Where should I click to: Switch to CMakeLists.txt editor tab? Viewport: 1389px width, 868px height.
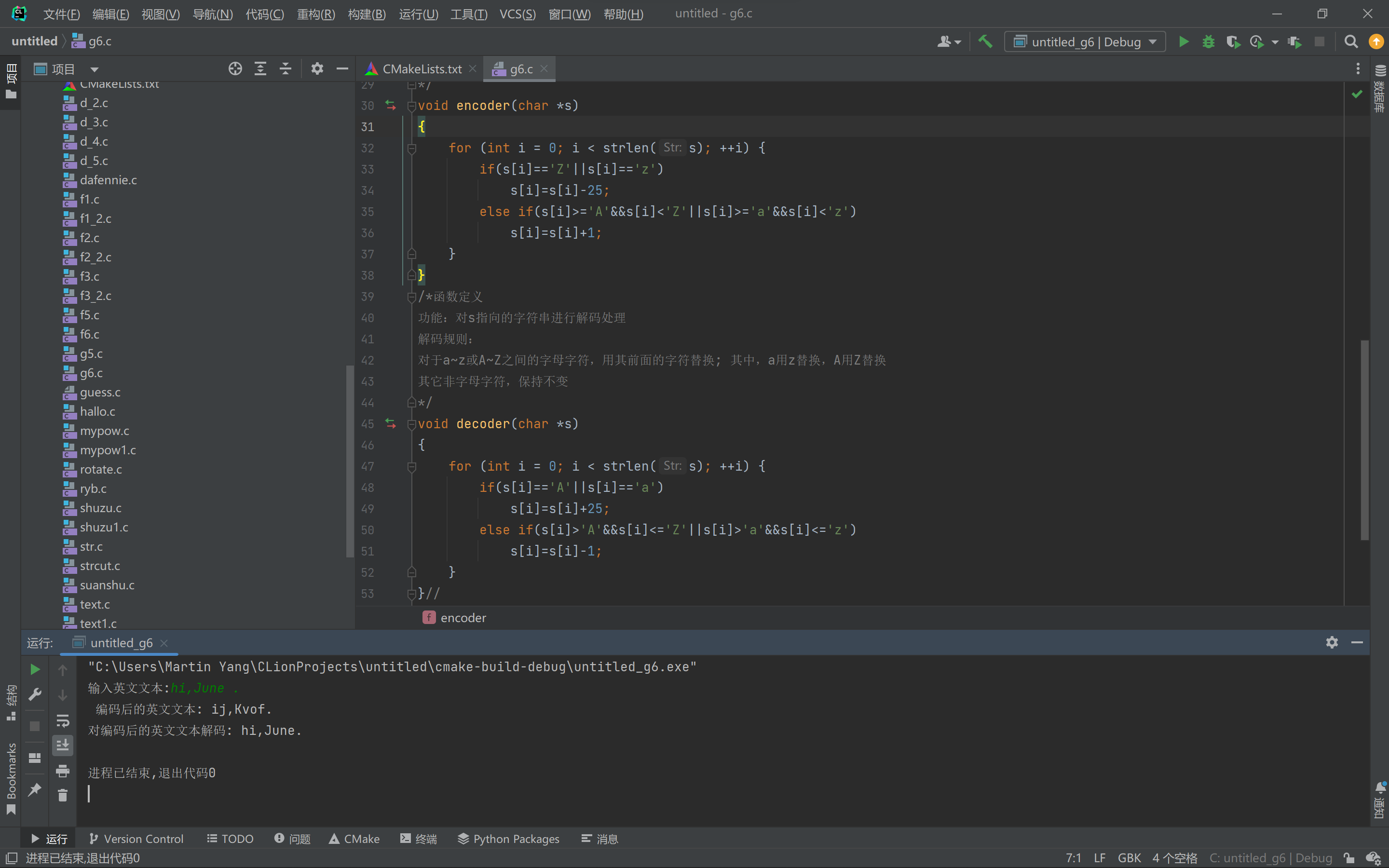422,69
